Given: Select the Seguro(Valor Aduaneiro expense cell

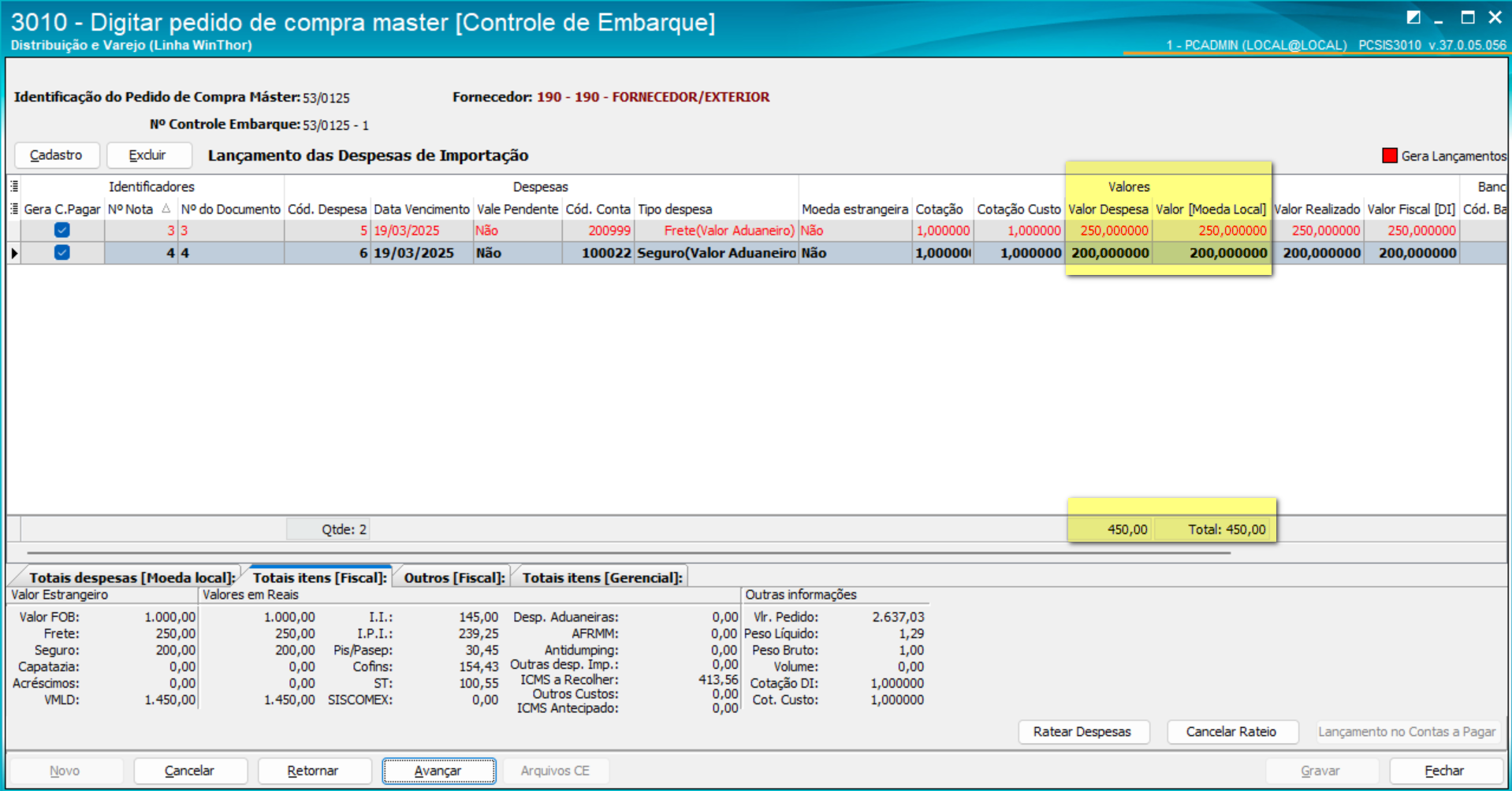Looking at the screenshot, I should coord(717,253).
